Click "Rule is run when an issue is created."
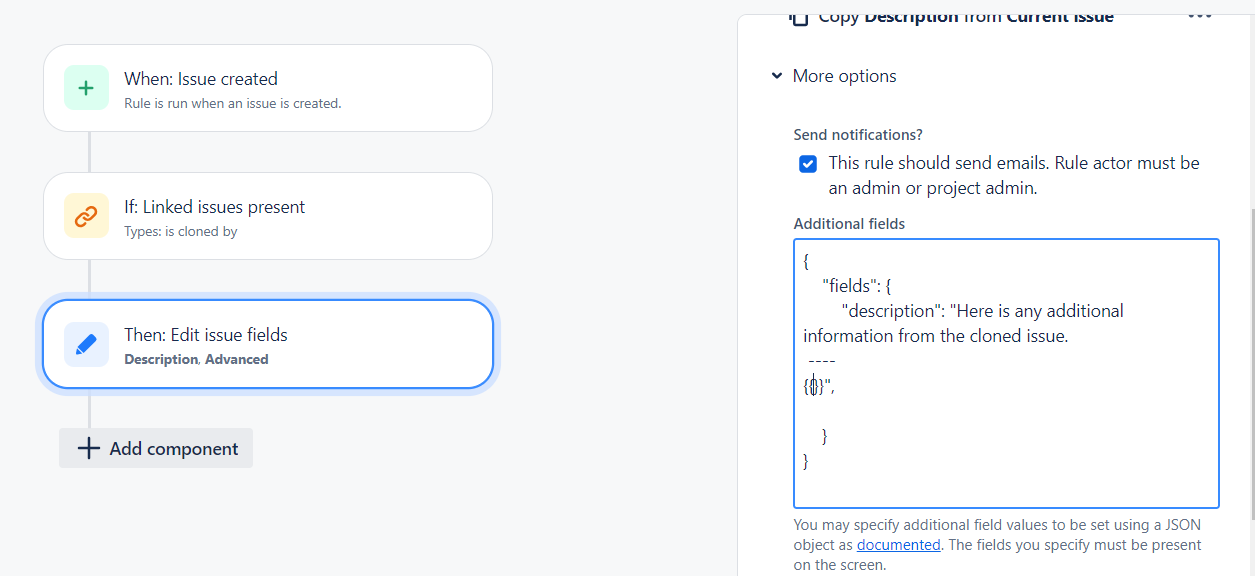 coord(233,103)
